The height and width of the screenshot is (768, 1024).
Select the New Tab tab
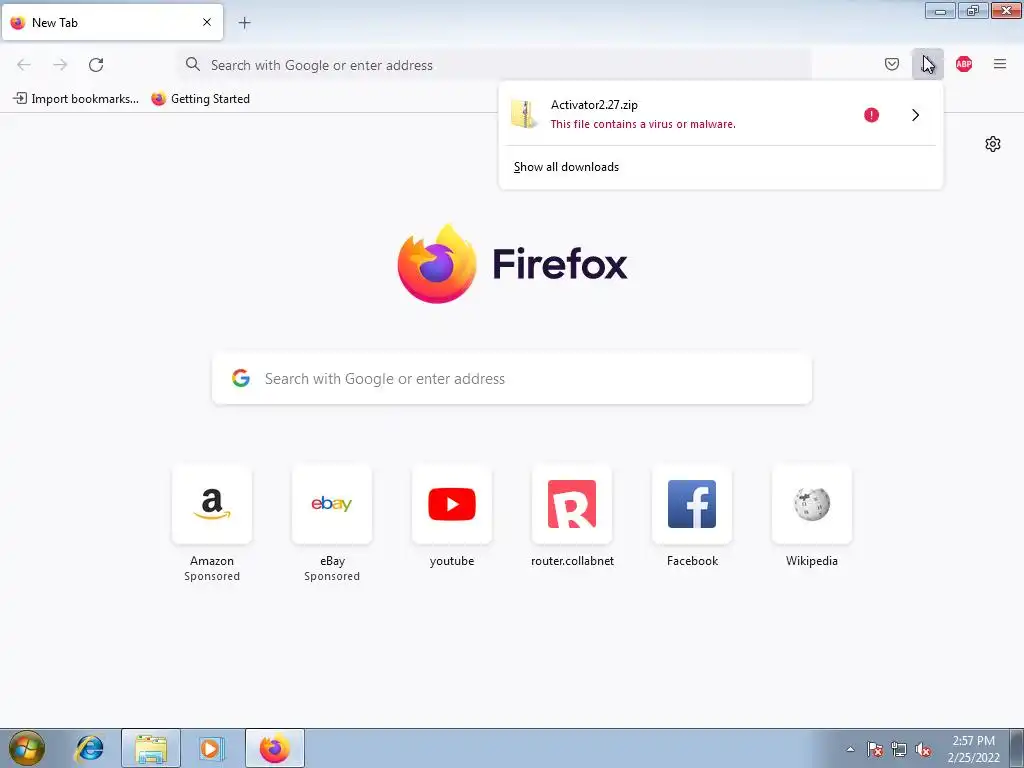tap(112, 22)
